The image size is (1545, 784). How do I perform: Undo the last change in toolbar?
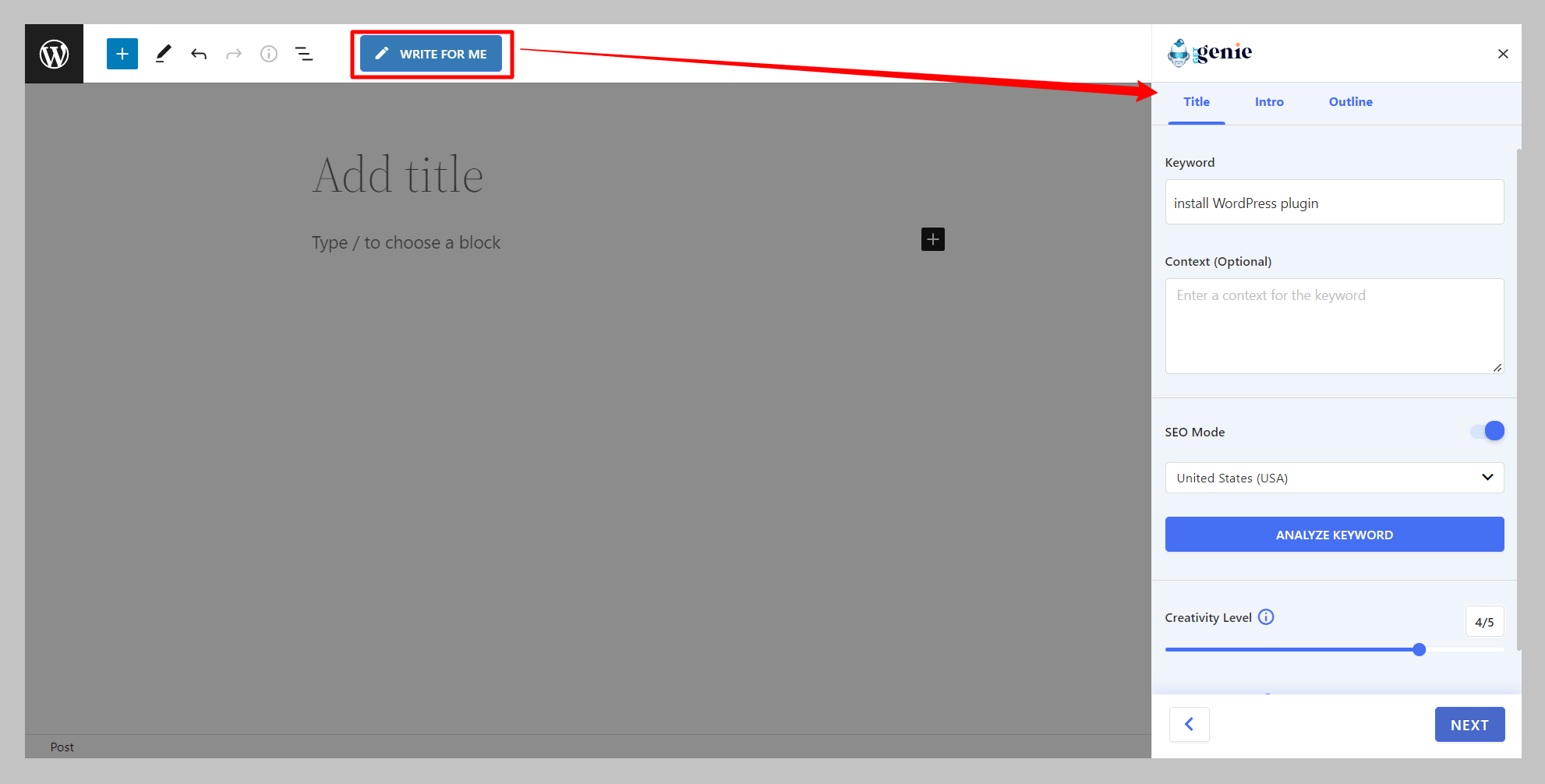[199, 54]
